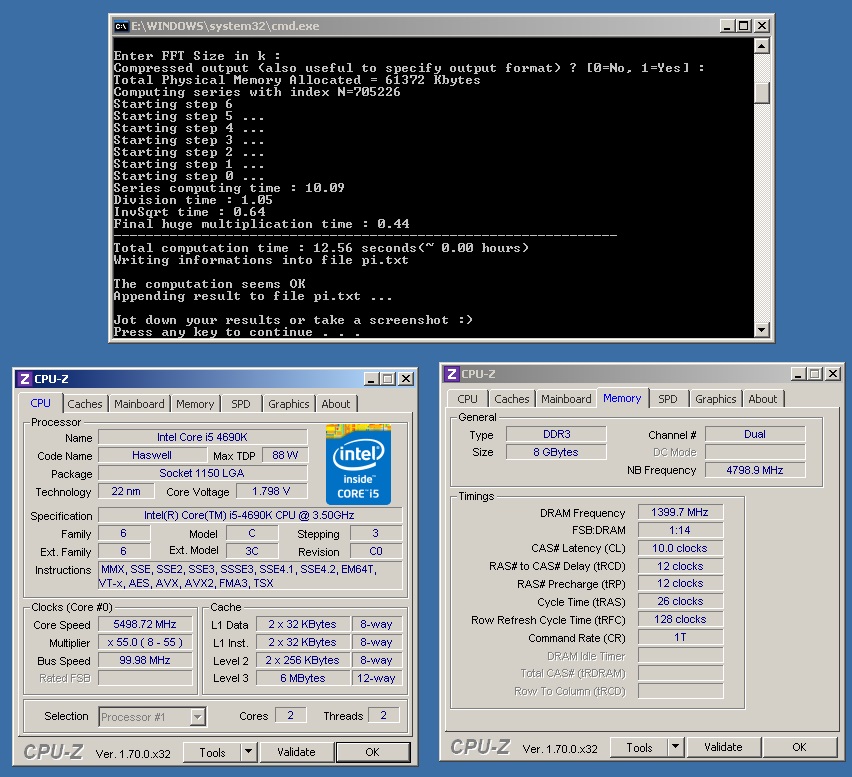Click the CPU-Z logo icon in left window title
The height and width of the screenshot is (777, 852).
(x=24, y=379)
